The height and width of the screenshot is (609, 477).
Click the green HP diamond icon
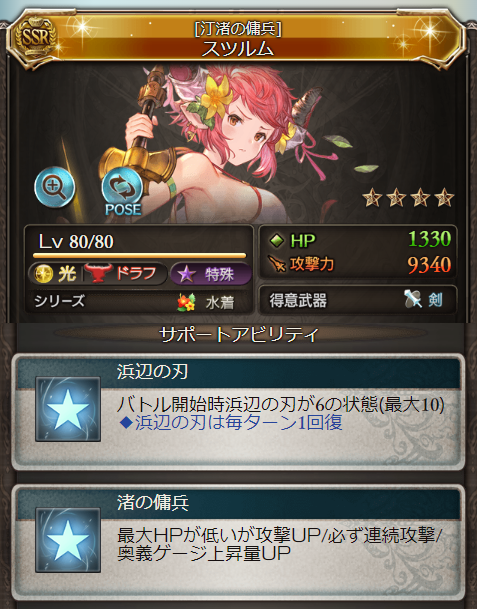pos(277,240)
